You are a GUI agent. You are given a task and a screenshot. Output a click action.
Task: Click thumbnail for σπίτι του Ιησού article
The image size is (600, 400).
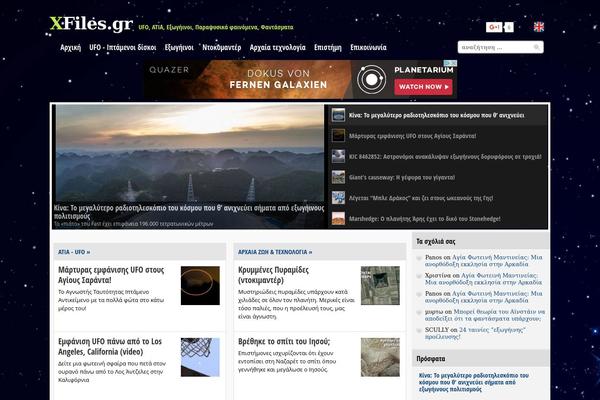click(380, 357)
